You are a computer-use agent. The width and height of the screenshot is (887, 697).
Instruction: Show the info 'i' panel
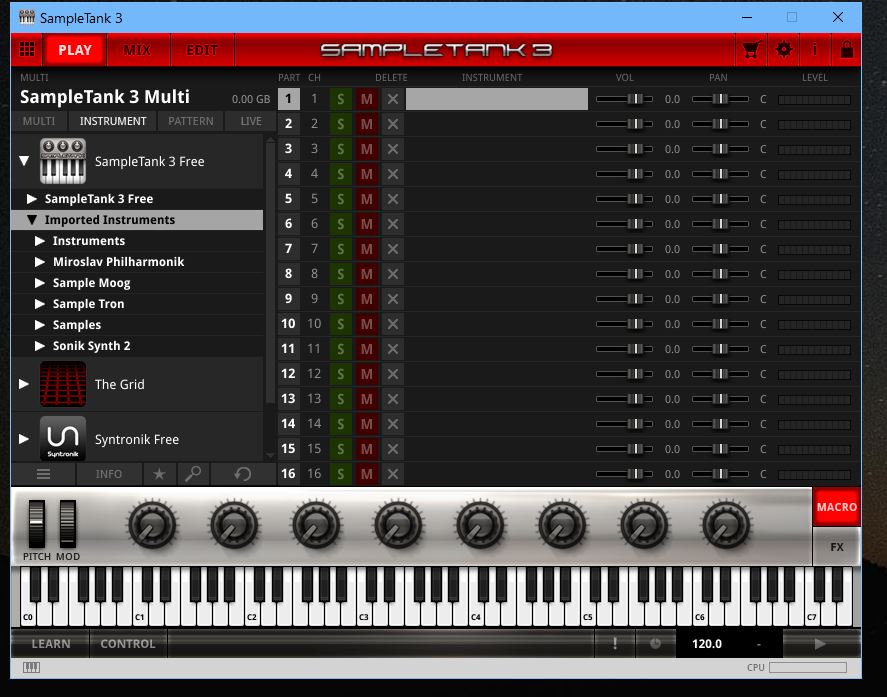(x=815, y=50)
